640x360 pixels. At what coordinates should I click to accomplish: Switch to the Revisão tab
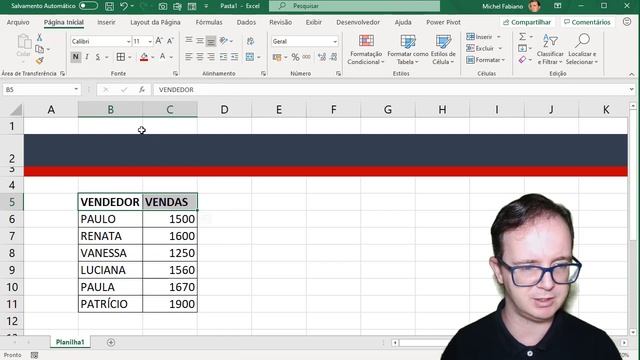tap(280, 22)
